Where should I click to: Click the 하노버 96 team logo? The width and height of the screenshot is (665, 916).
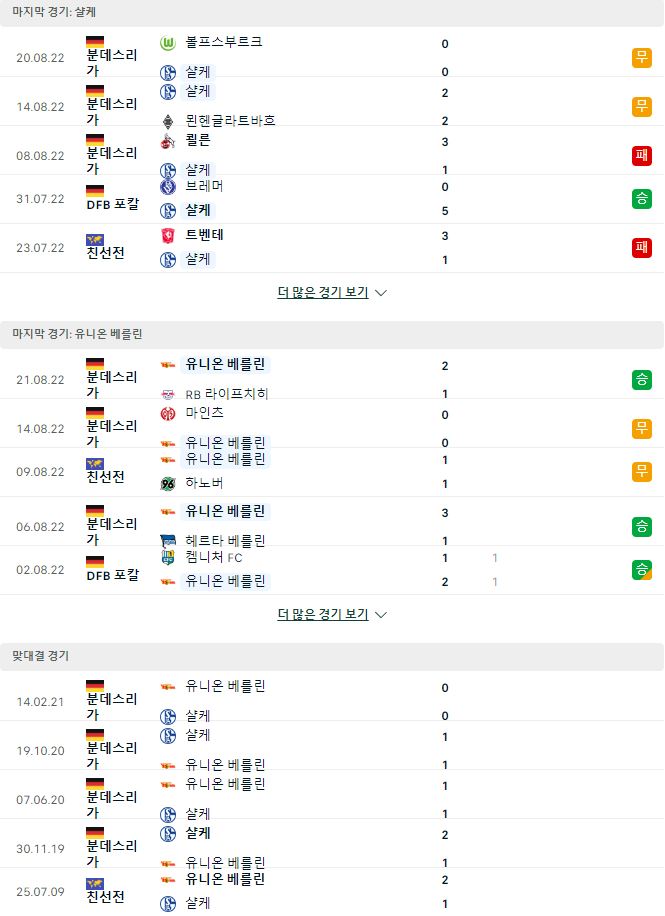coord(168,484)
